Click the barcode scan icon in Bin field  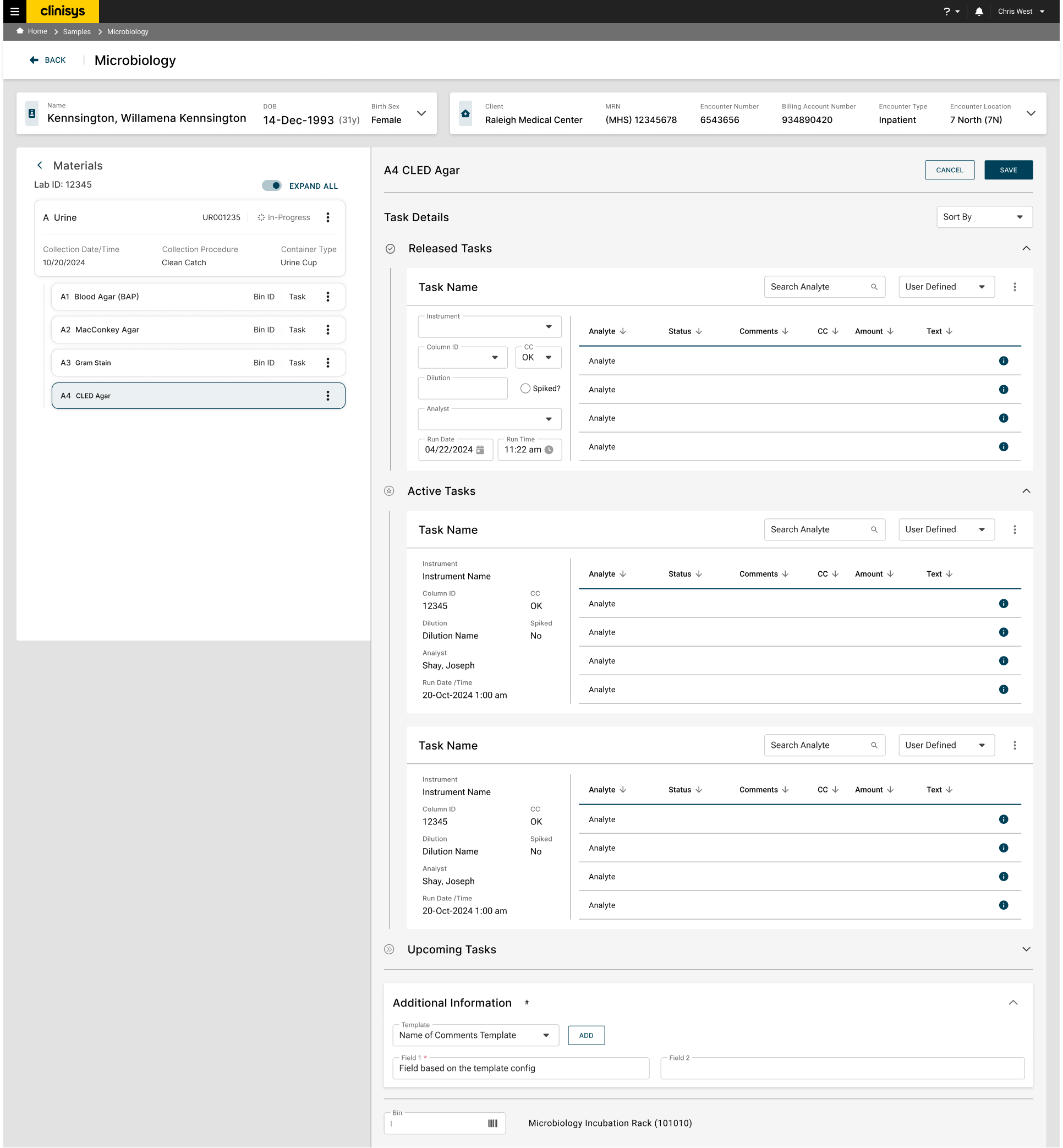pyautogui.click(x=493, y=1123)
